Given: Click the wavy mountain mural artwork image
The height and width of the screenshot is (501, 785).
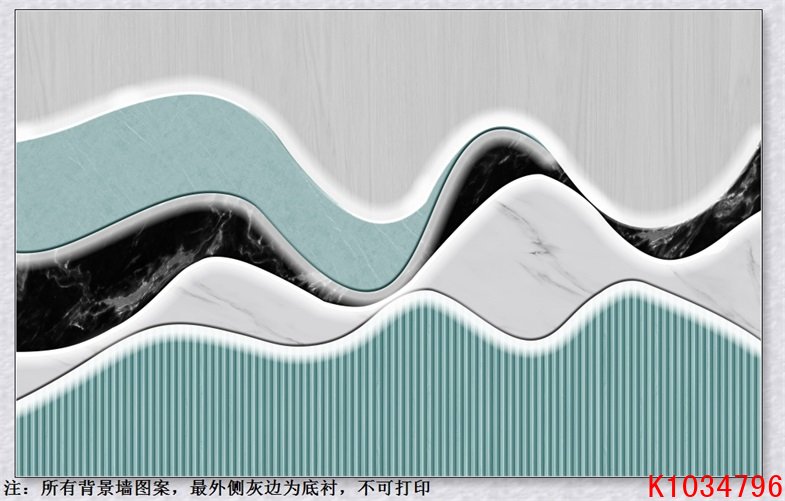Looking at the screenshot, I should point(389,243).
